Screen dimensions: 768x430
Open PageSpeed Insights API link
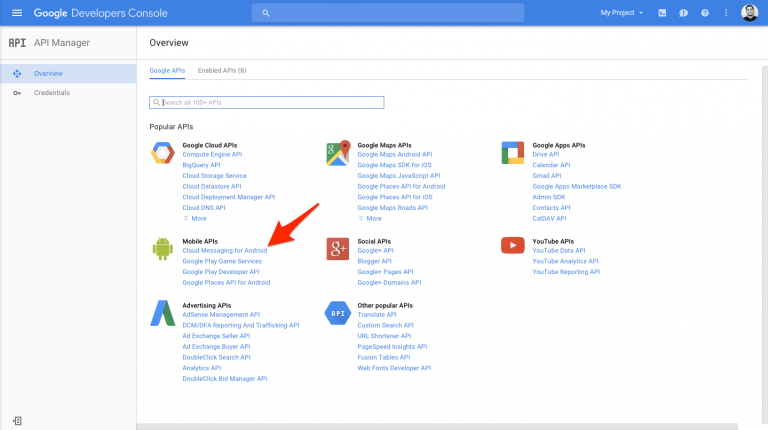392,347
